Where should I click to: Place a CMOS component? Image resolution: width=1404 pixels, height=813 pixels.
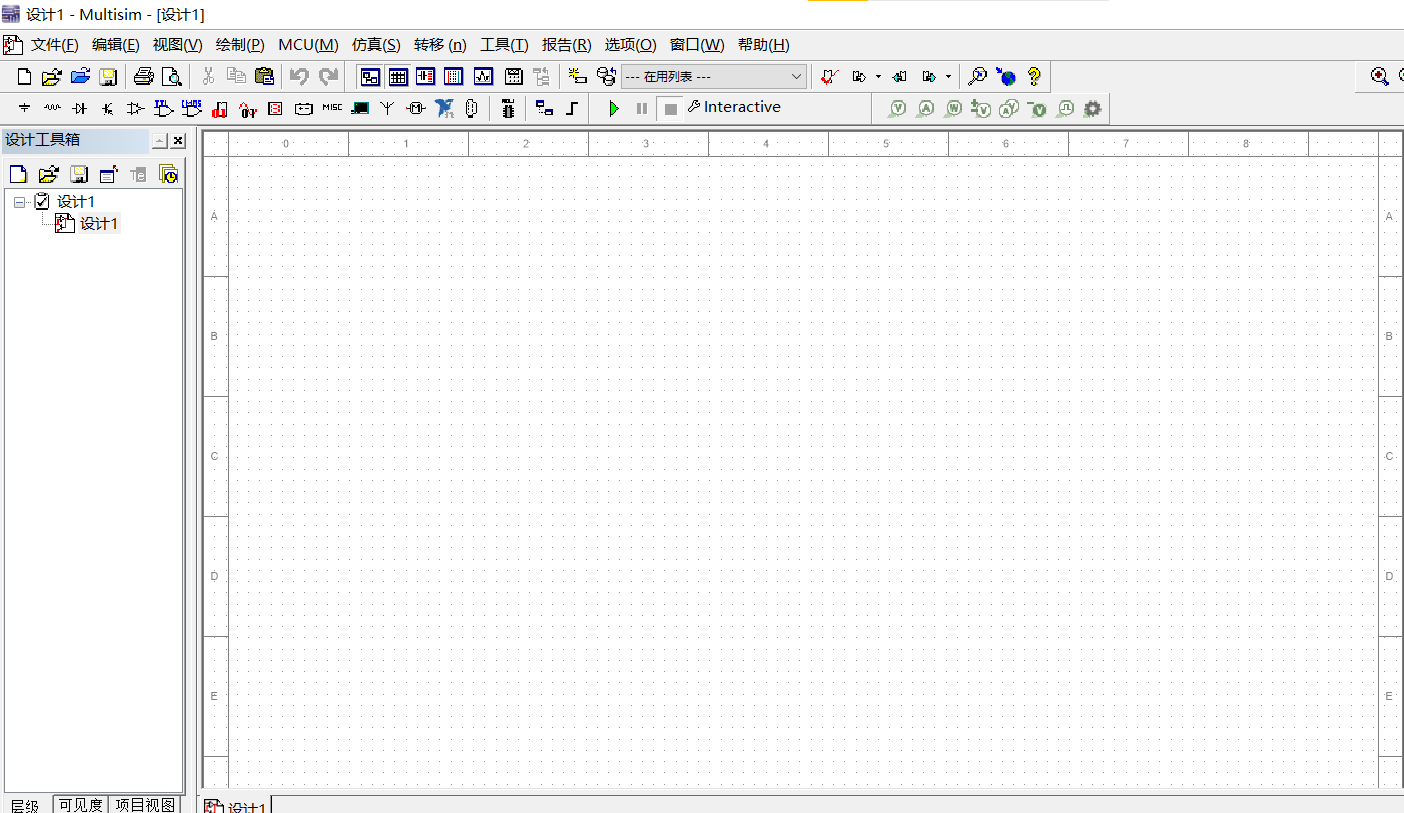[x=191, y=108]
